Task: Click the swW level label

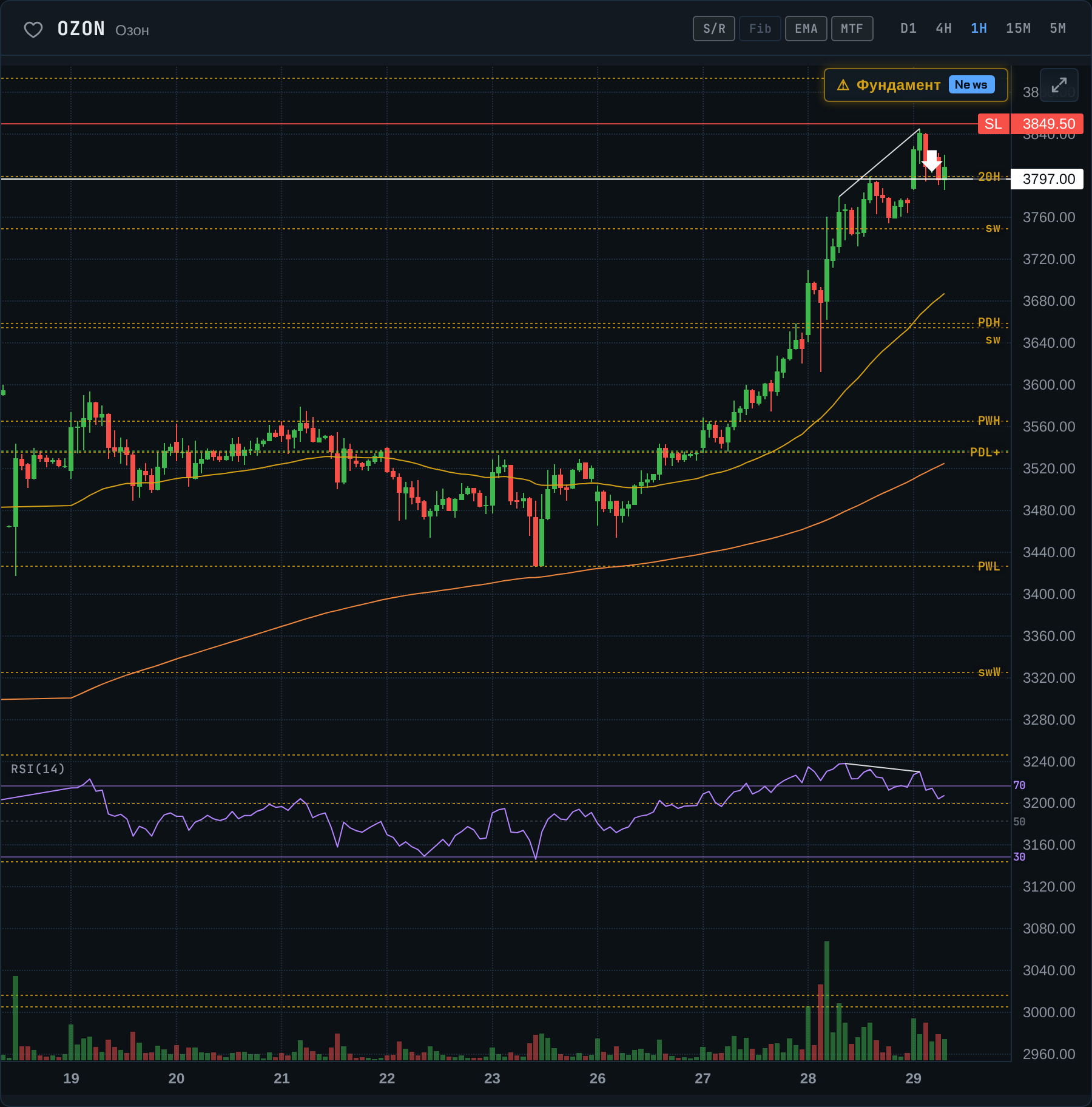Action: (989, 672)
